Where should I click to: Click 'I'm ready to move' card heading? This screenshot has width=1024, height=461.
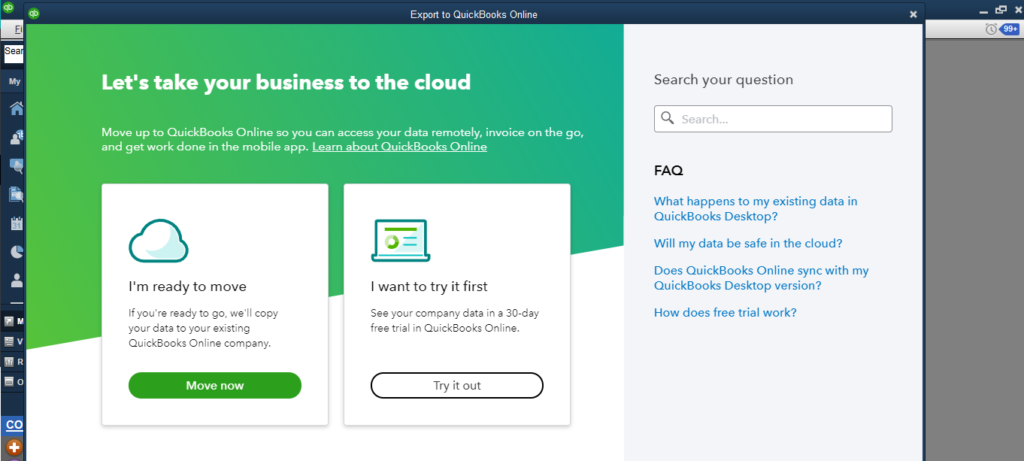pos(187,287)
